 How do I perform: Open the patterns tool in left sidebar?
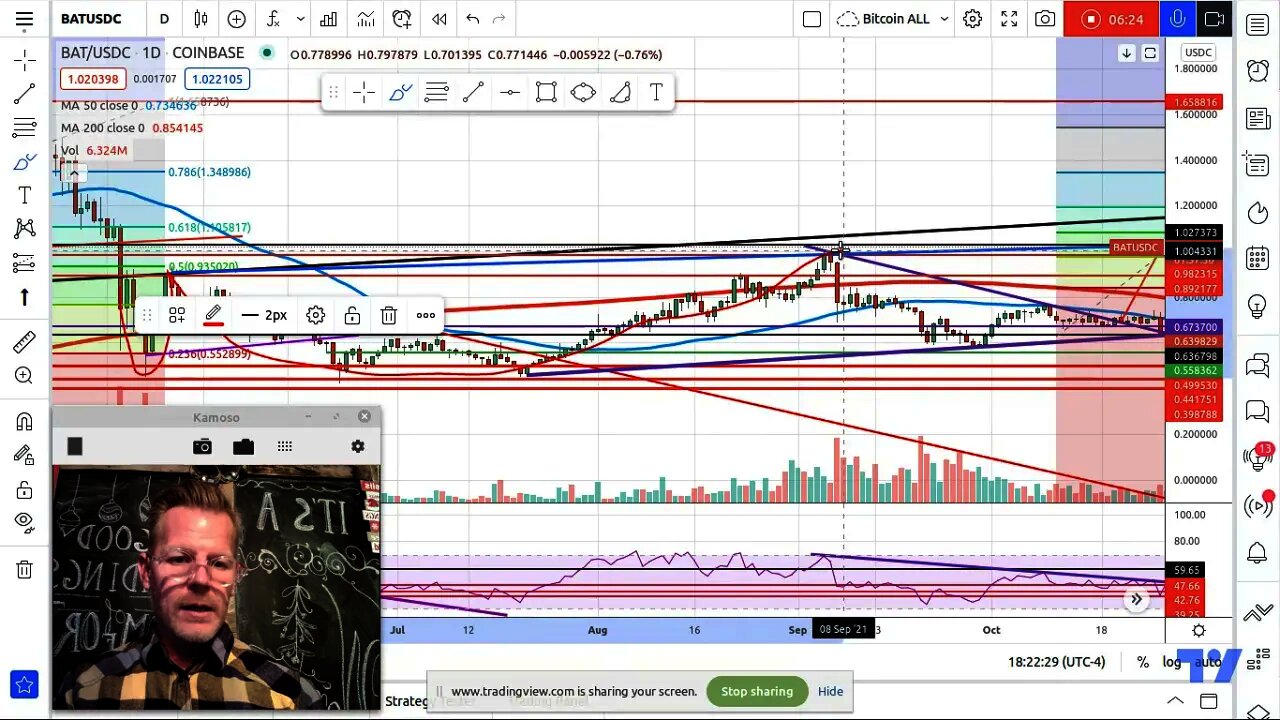point(24,229)
